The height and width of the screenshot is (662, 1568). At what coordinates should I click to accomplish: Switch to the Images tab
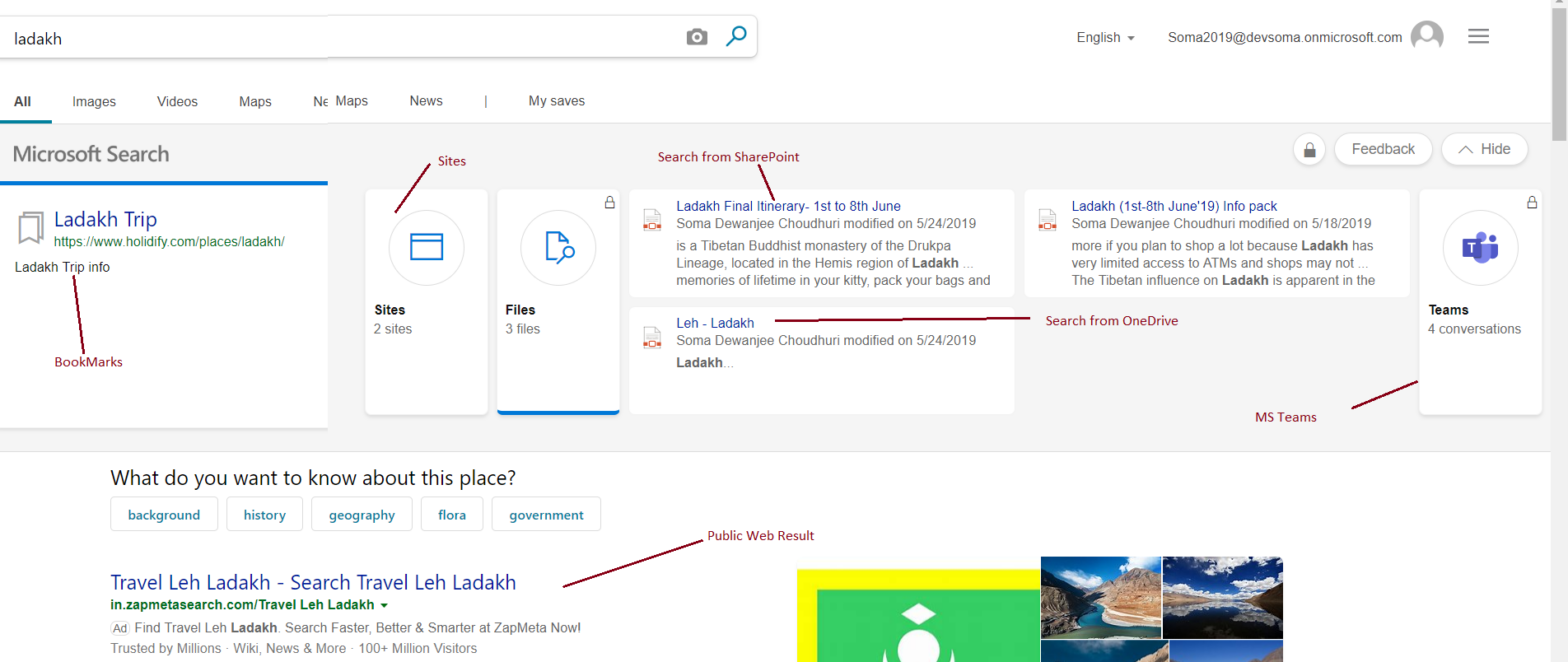(94, 101)
